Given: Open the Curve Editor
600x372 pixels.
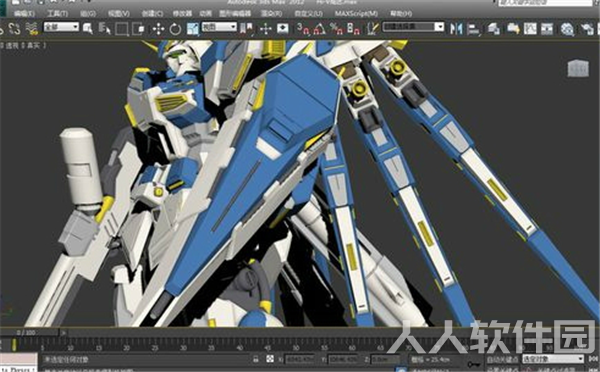Looking at the screenshot, I should (x=530, y=29).
